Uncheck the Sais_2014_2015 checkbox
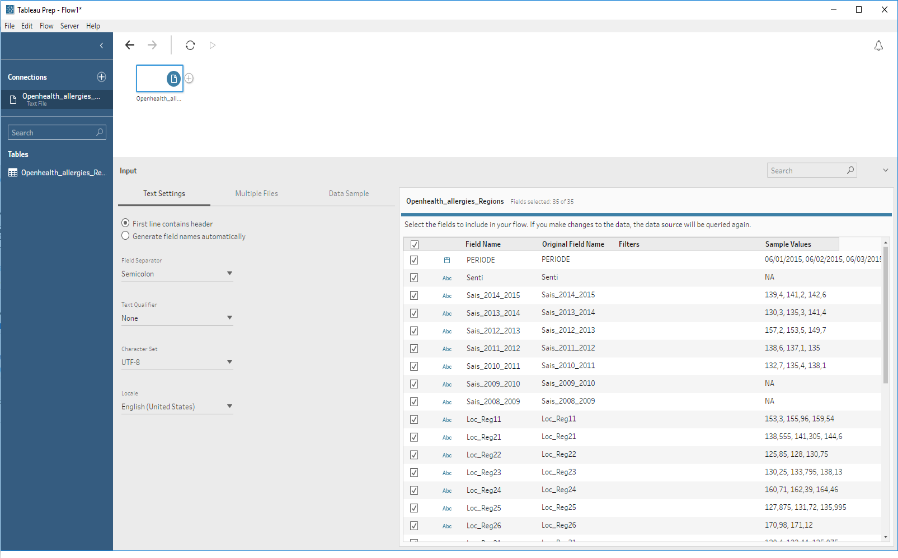The width and height of the screenshot is (898, 558). tap(414, 296)
